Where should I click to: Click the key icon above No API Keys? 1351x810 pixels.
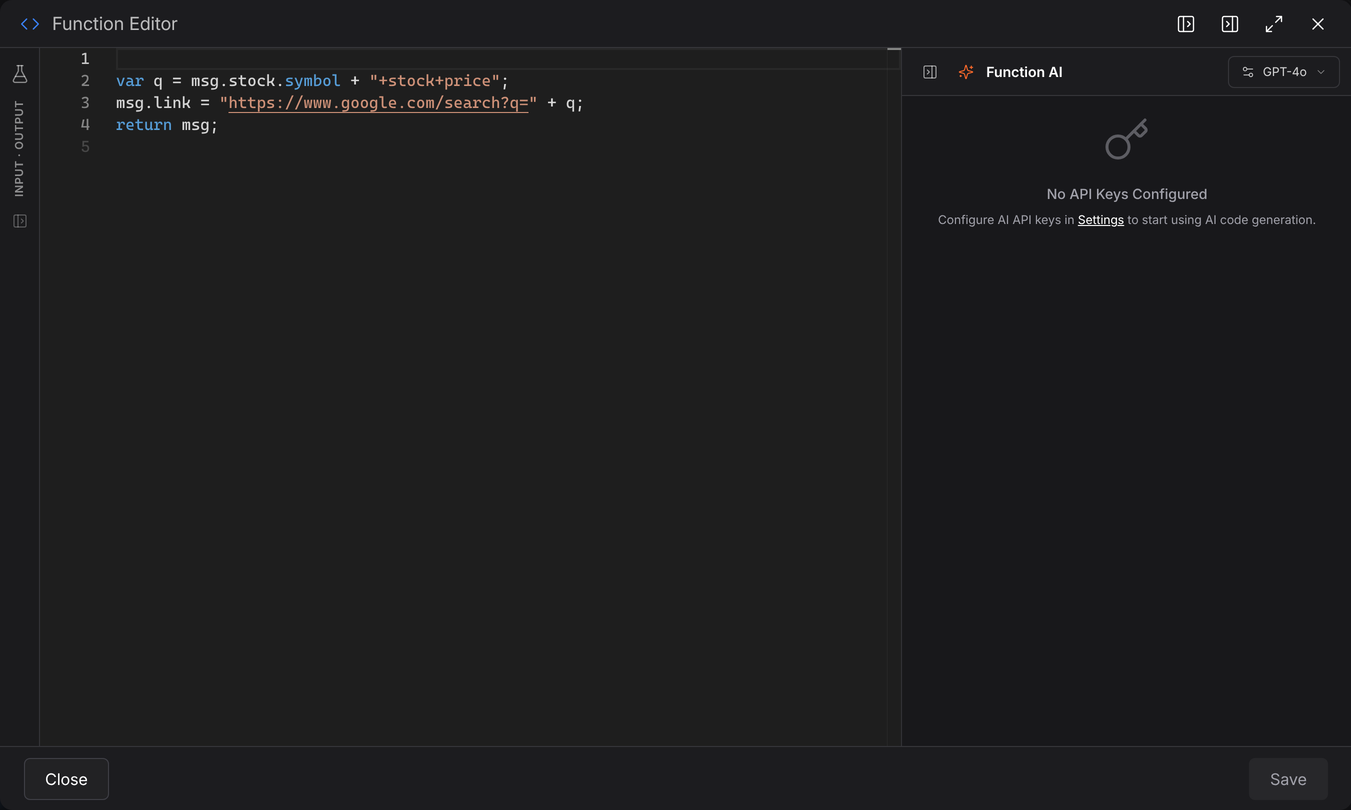(x=1126, y=139)
